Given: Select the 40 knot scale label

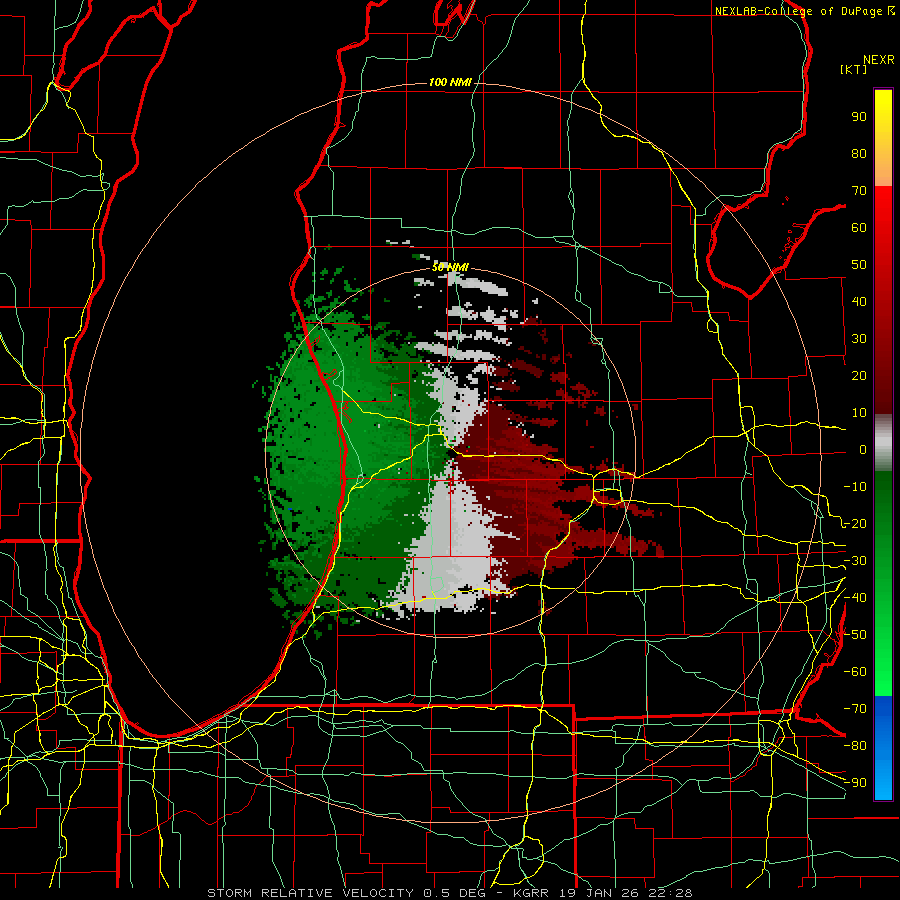Looking at the screenshot, I should coord(859,302).
